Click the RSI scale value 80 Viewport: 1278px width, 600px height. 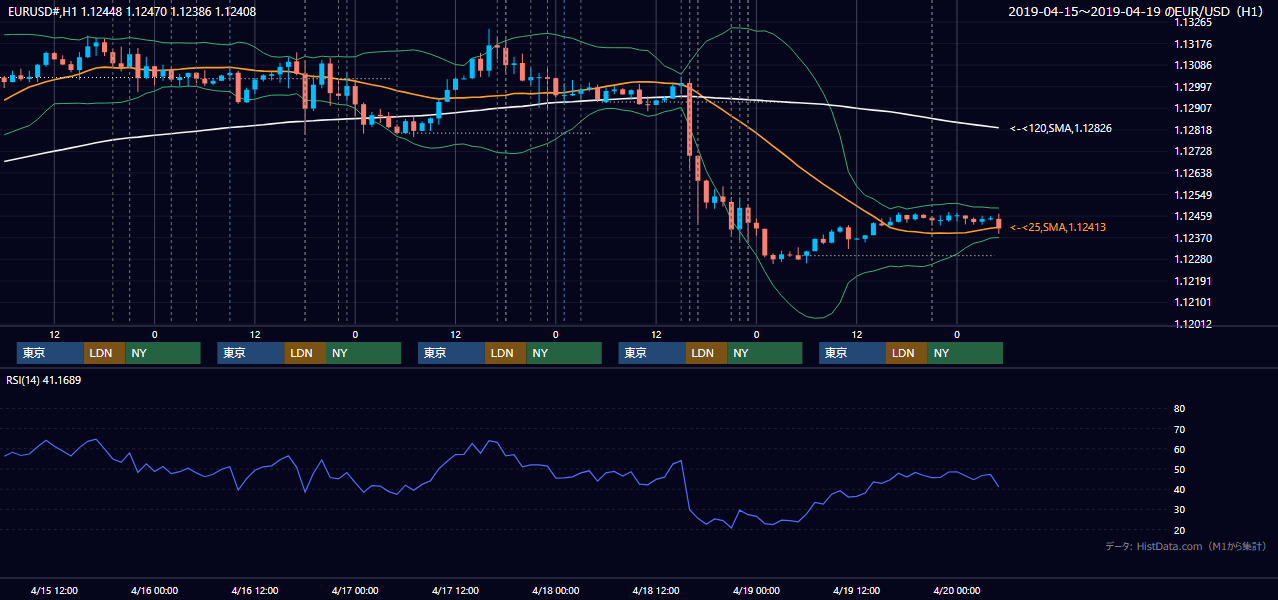tap(1179, 409)
